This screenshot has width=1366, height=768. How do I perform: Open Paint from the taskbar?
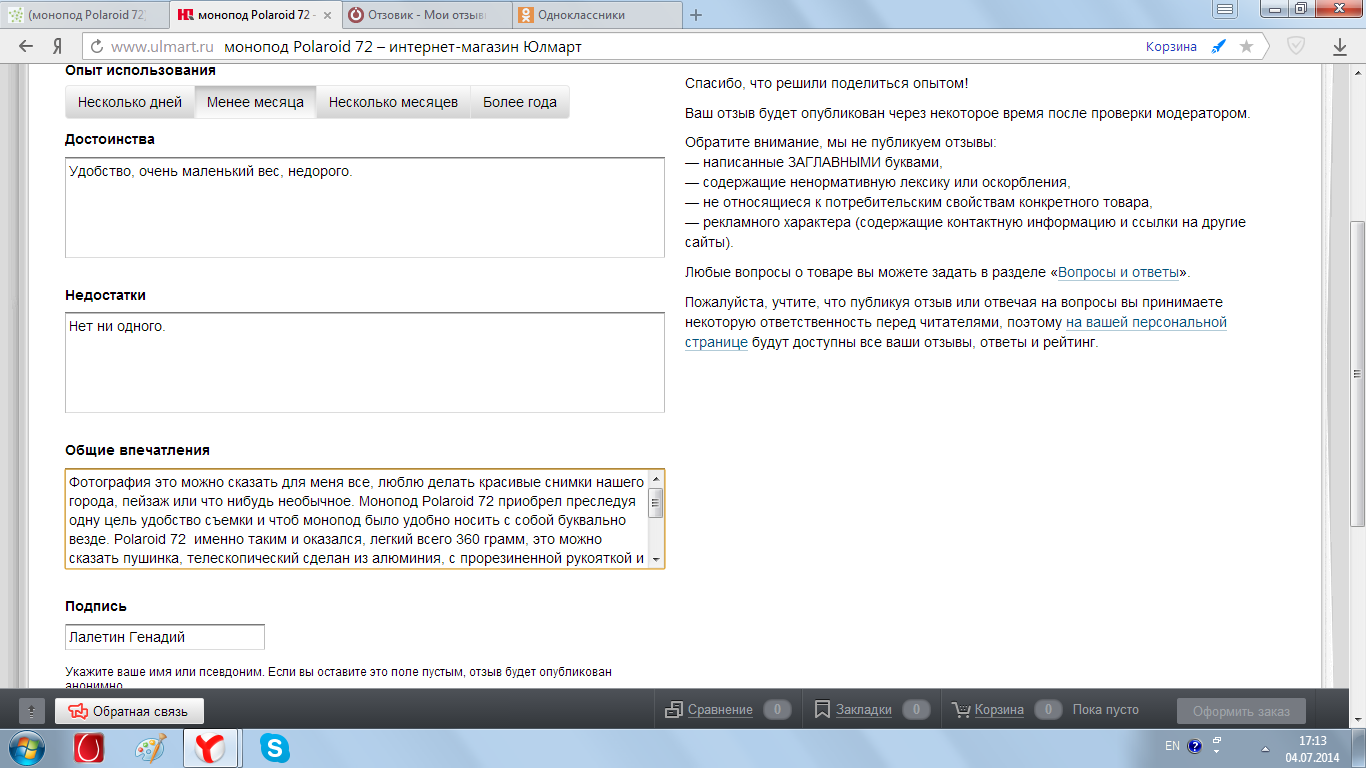(x=151, y=748)
